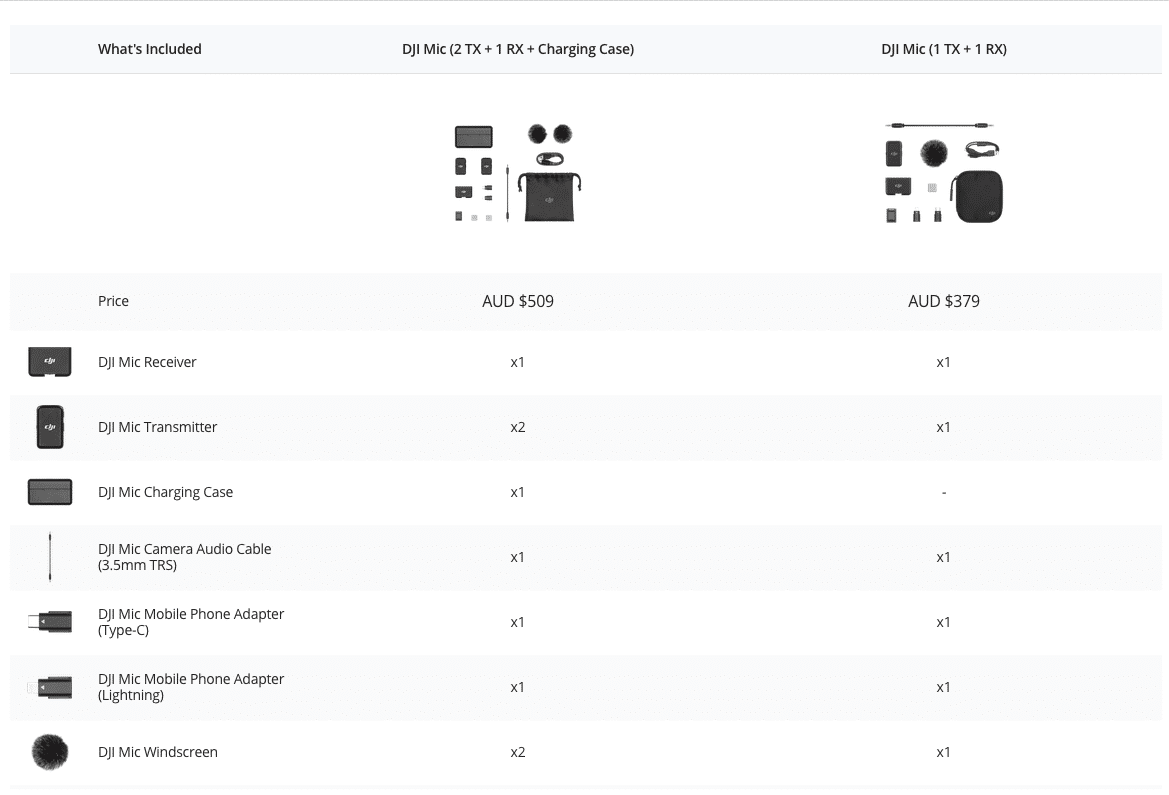Image resolution: width=1169 pixels, height=795 pixels.
Task: Click the Lightning Phone Adapter icon
Action: 50,687
